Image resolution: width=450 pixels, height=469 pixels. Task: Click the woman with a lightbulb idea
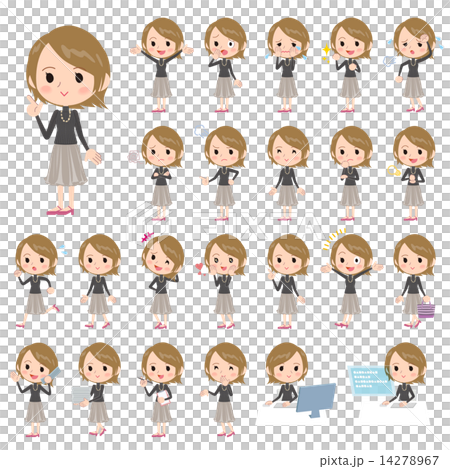[x=412, y=173]
